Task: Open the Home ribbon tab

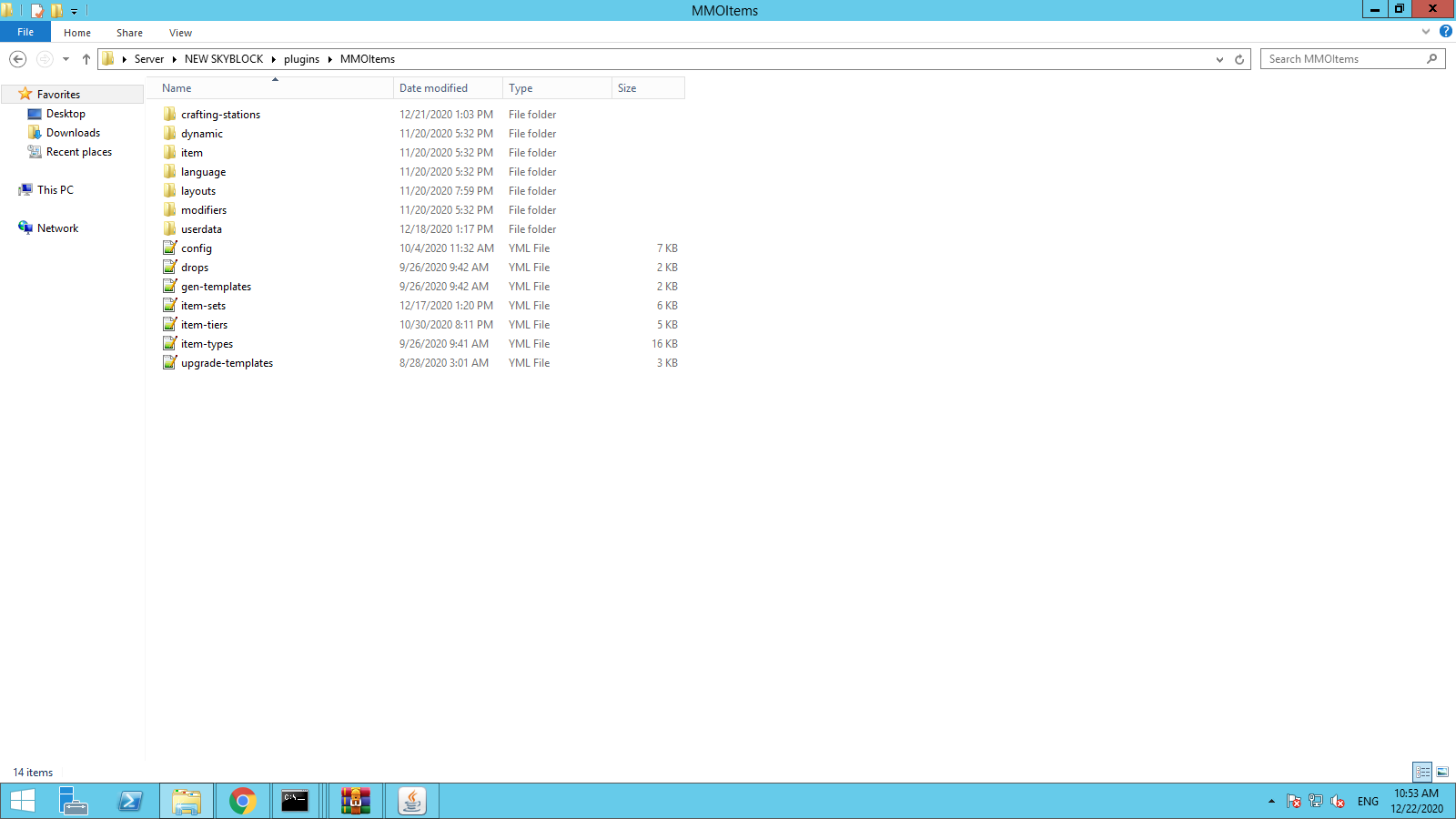Action: [77, 33]
